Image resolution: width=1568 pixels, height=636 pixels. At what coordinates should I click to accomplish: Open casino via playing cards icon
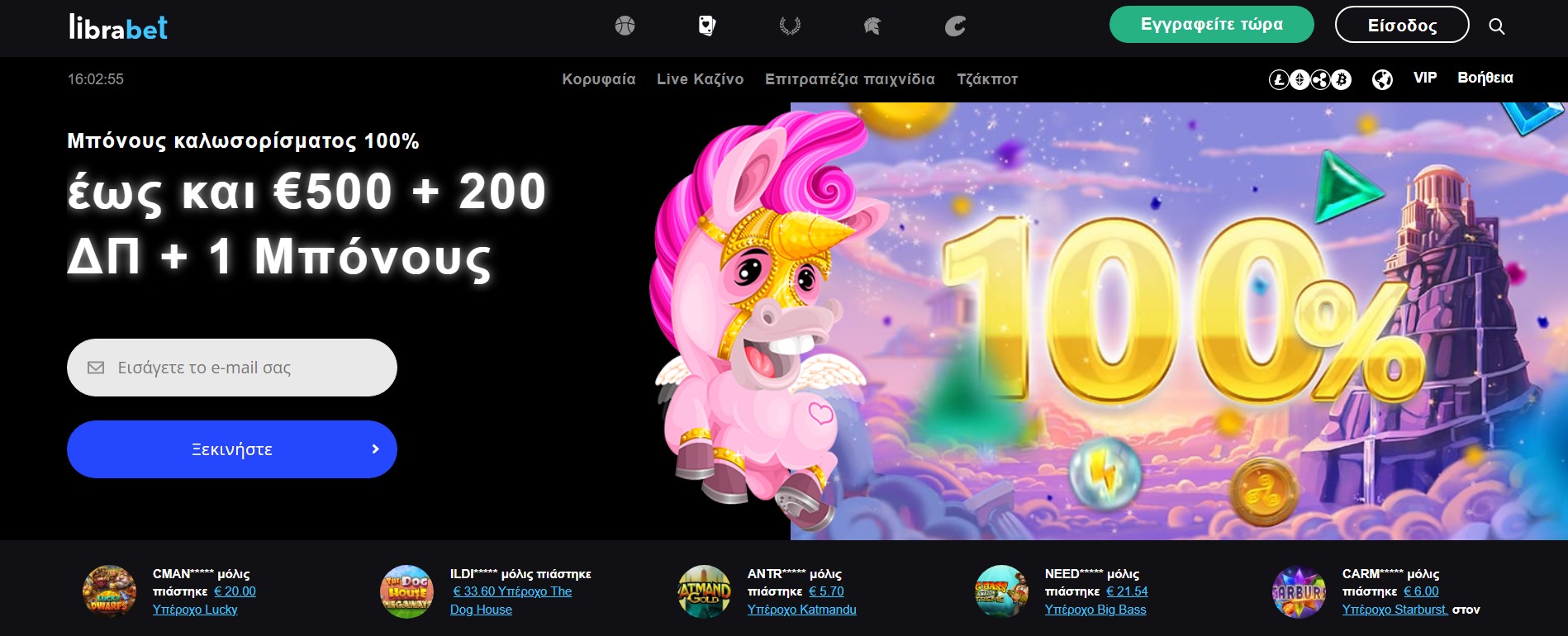[707, 26]
